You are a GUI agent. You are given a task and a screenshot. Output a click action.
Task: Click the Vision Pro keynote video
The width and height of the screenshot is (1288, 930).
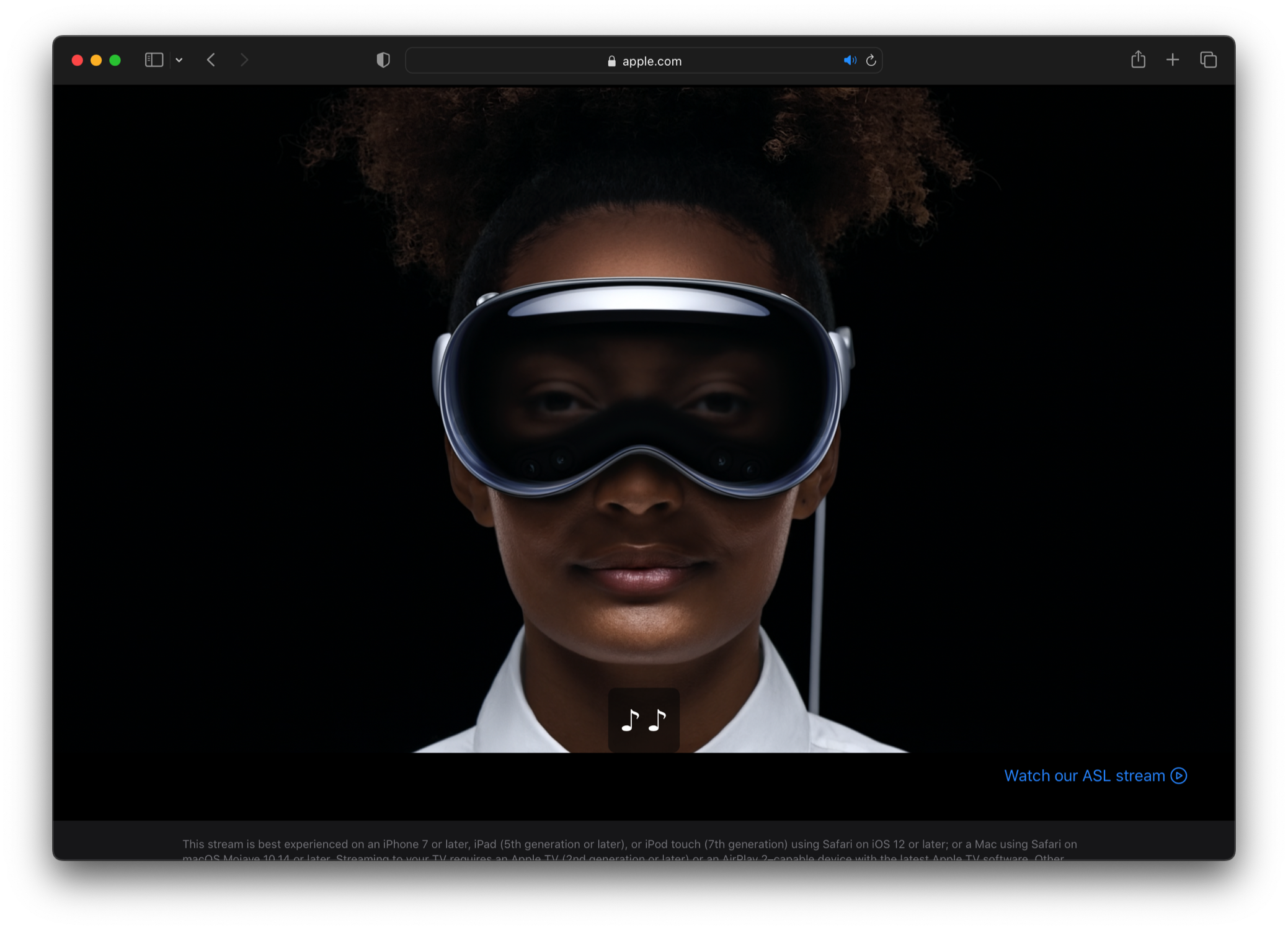click(x=644, y=419)
